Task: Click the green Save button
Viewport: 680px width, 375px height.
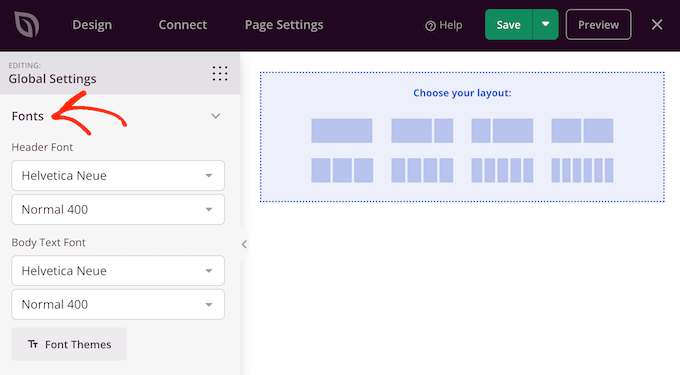Action: click(x=509, y=25)
